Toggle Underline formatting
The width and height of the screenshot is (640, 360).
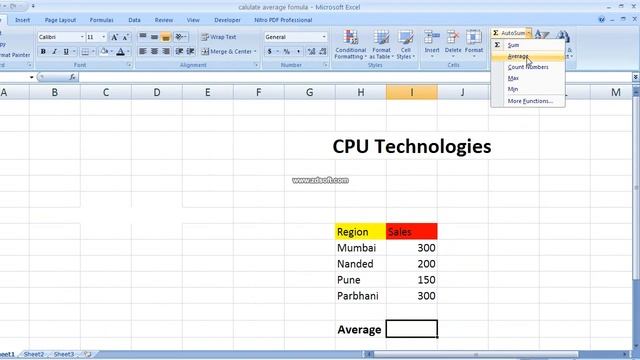point(66,51)
